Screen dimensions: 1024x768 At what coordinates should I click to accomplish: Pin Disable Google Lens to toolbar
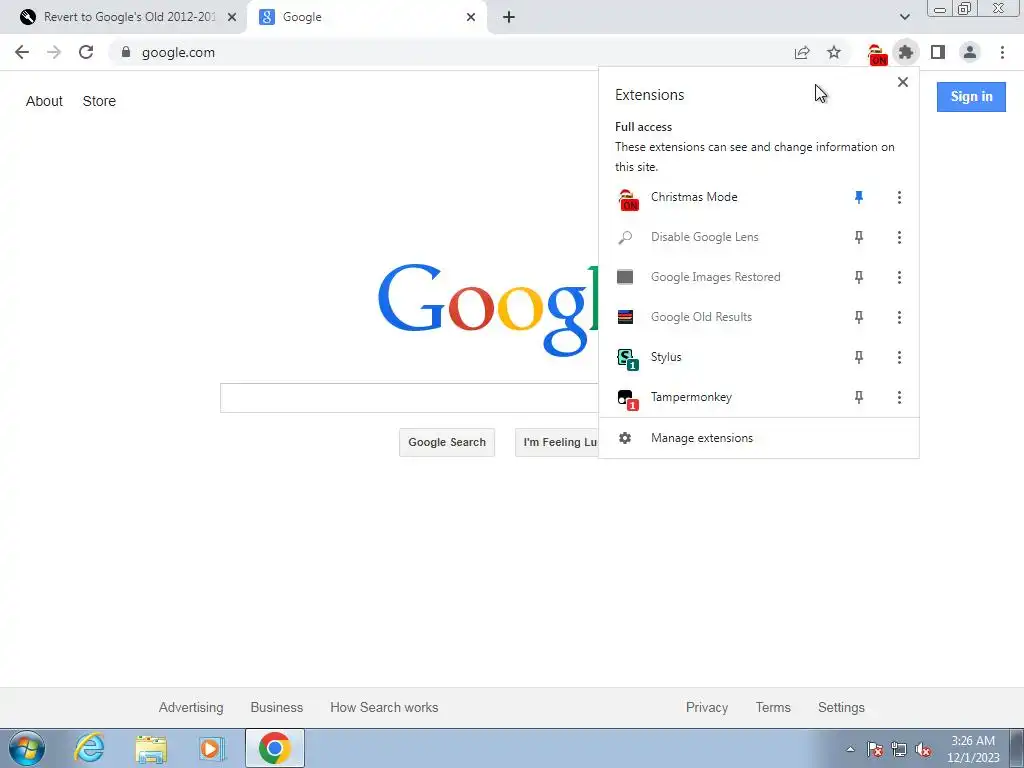859,237
